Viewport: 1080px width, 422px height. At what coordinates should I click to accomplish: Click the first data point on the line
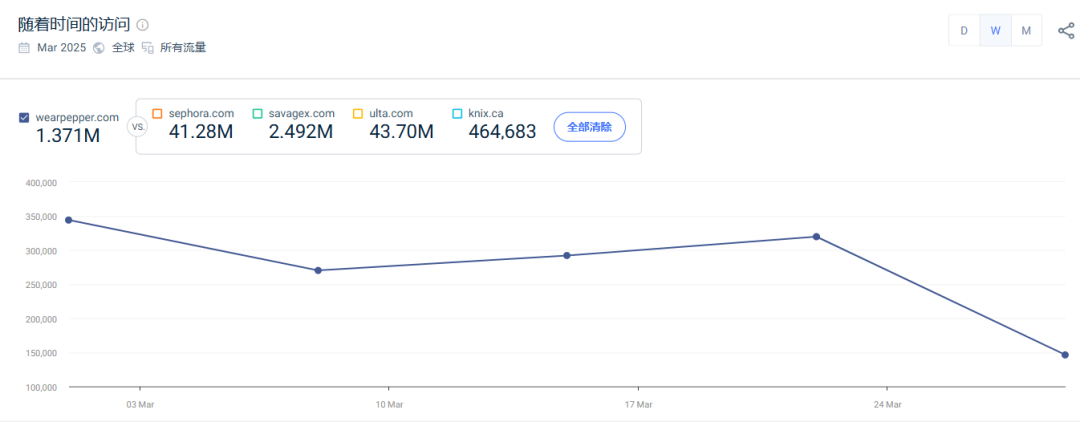(68, 220)
